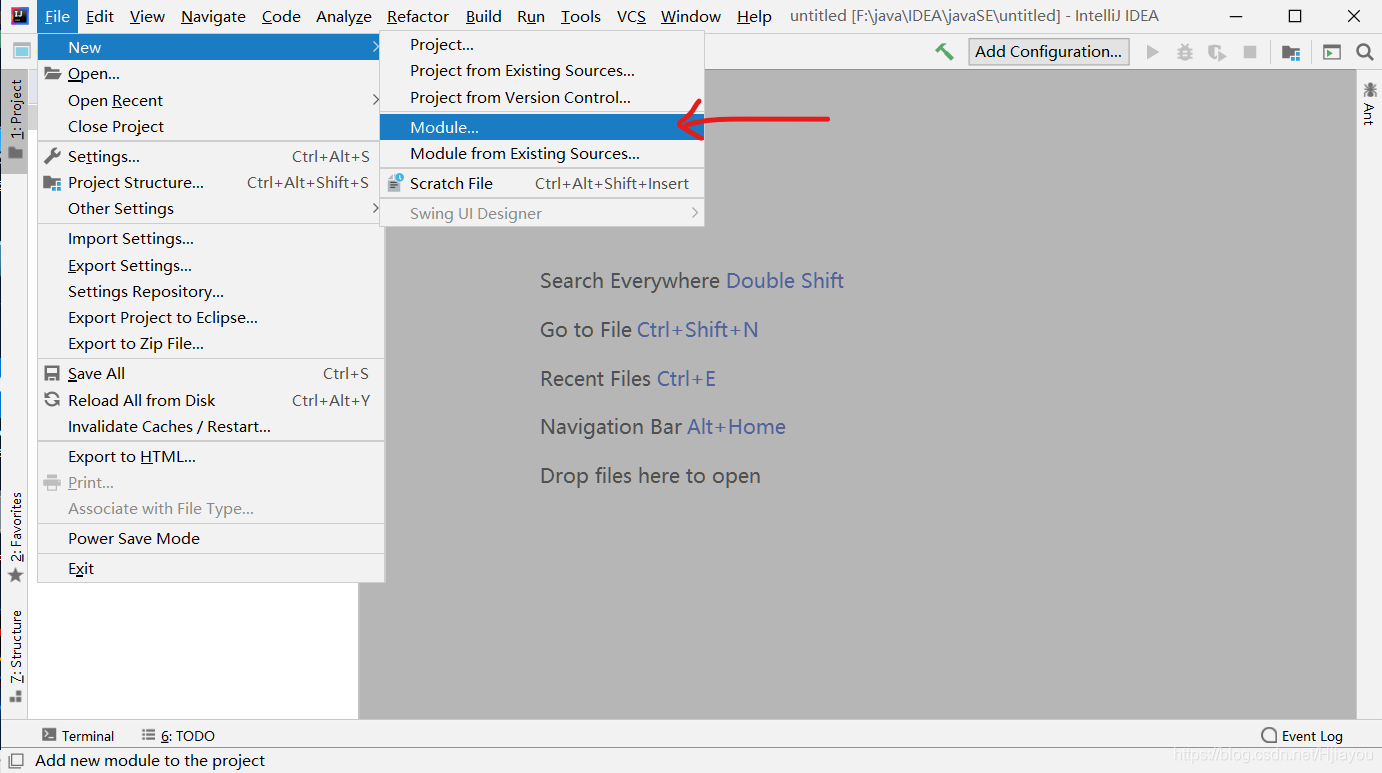Open the Refactor menu
1382x773 pixels.
[418, 16]
